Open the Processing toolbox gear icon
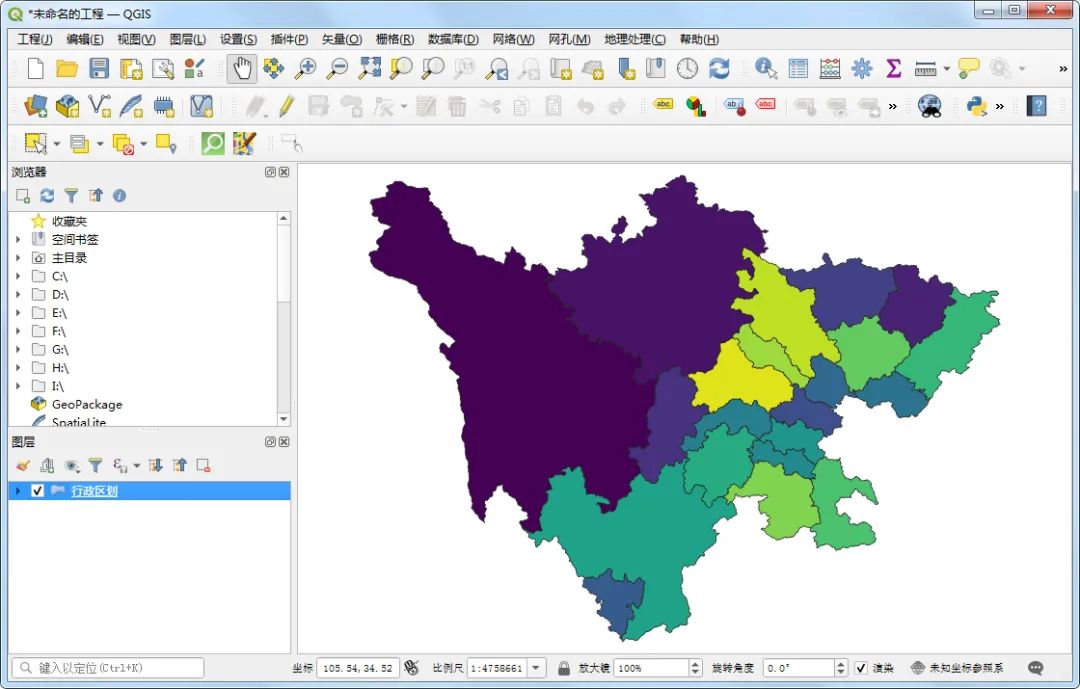Viewport: 1080px width, 689px height. pyautogui.click(x=862, y=68)
